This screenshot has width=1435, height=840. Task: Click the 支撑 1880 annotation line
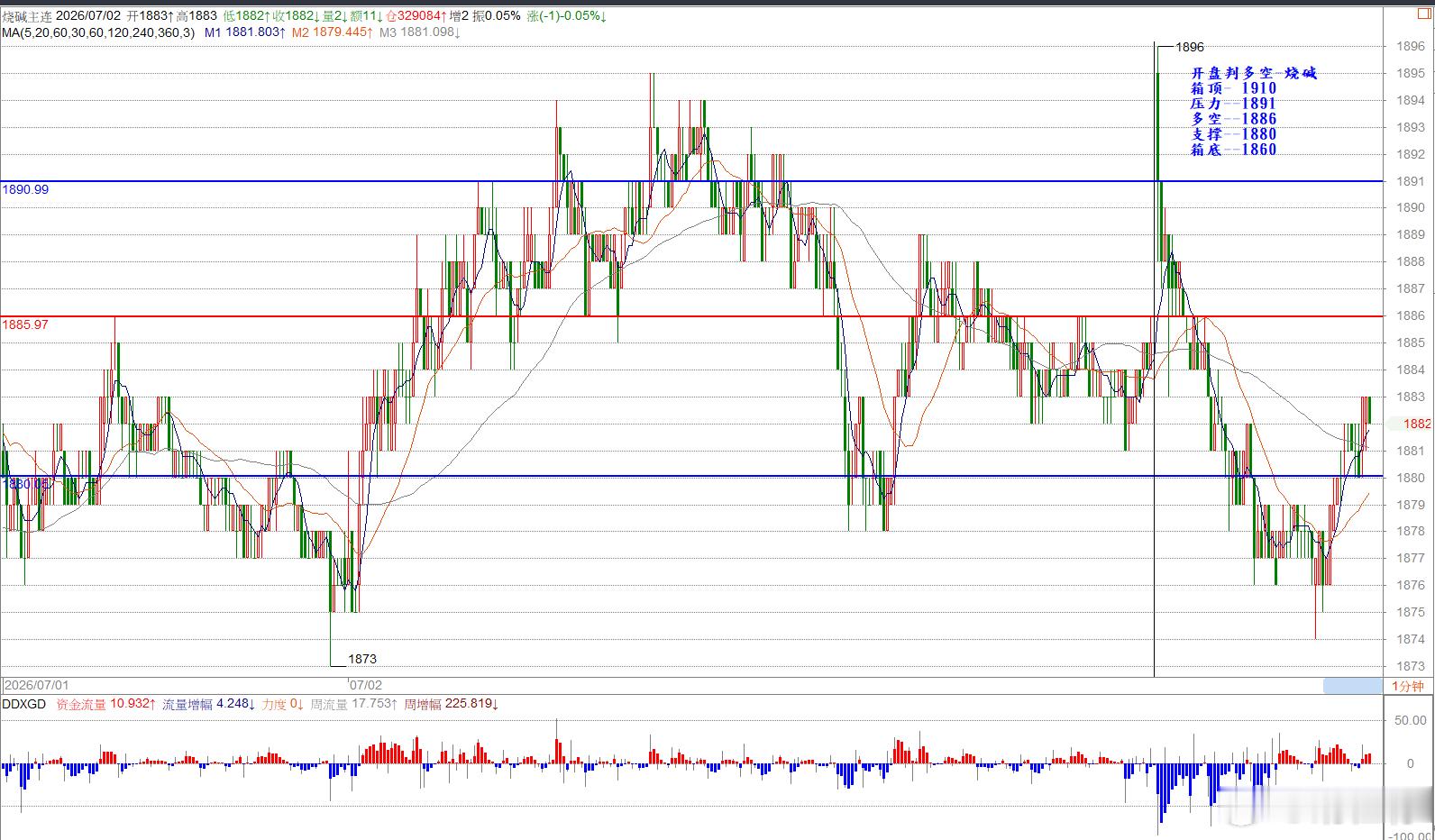coord(1234,134)
